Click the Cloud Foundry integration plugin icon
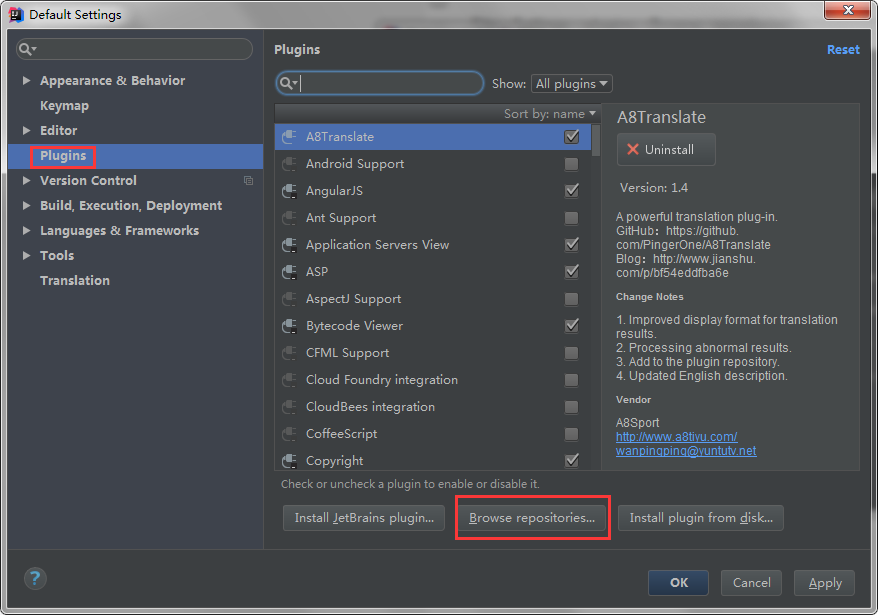878x615 pixels. [x=291, y=379]
